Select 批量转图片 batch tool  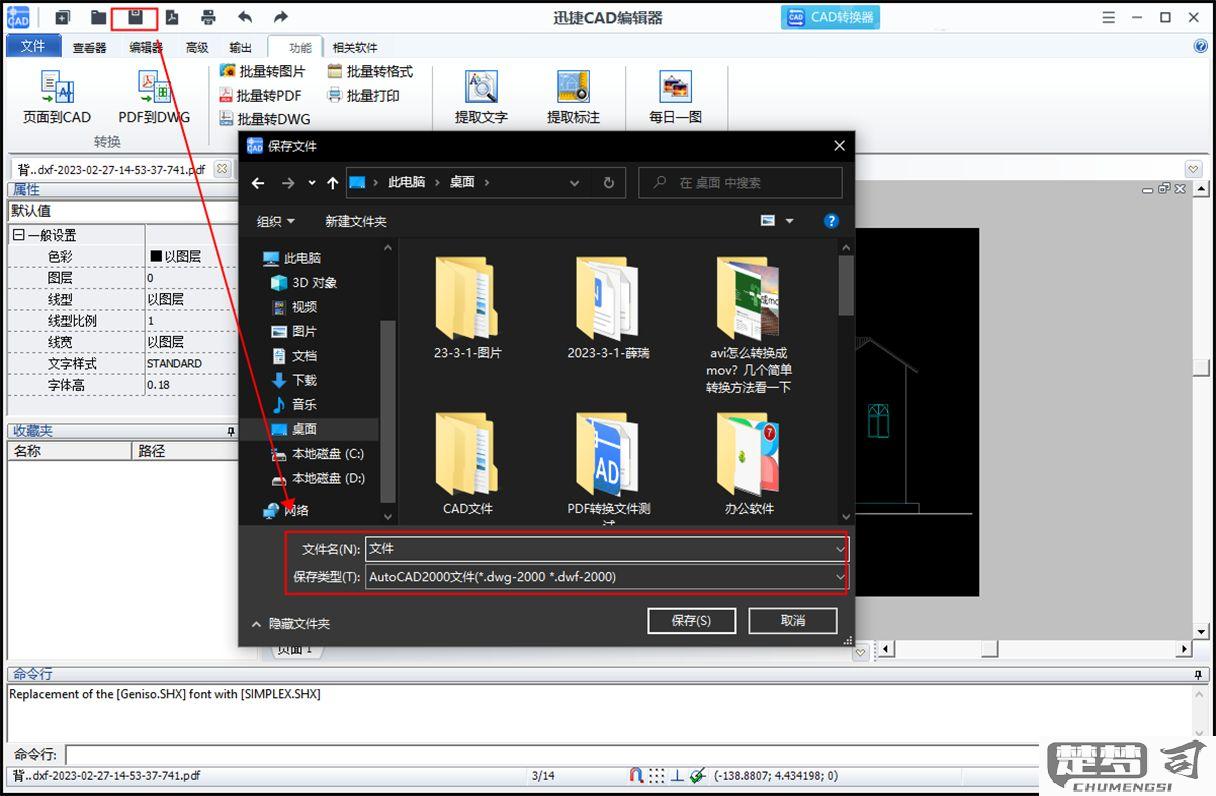point(262,71)
